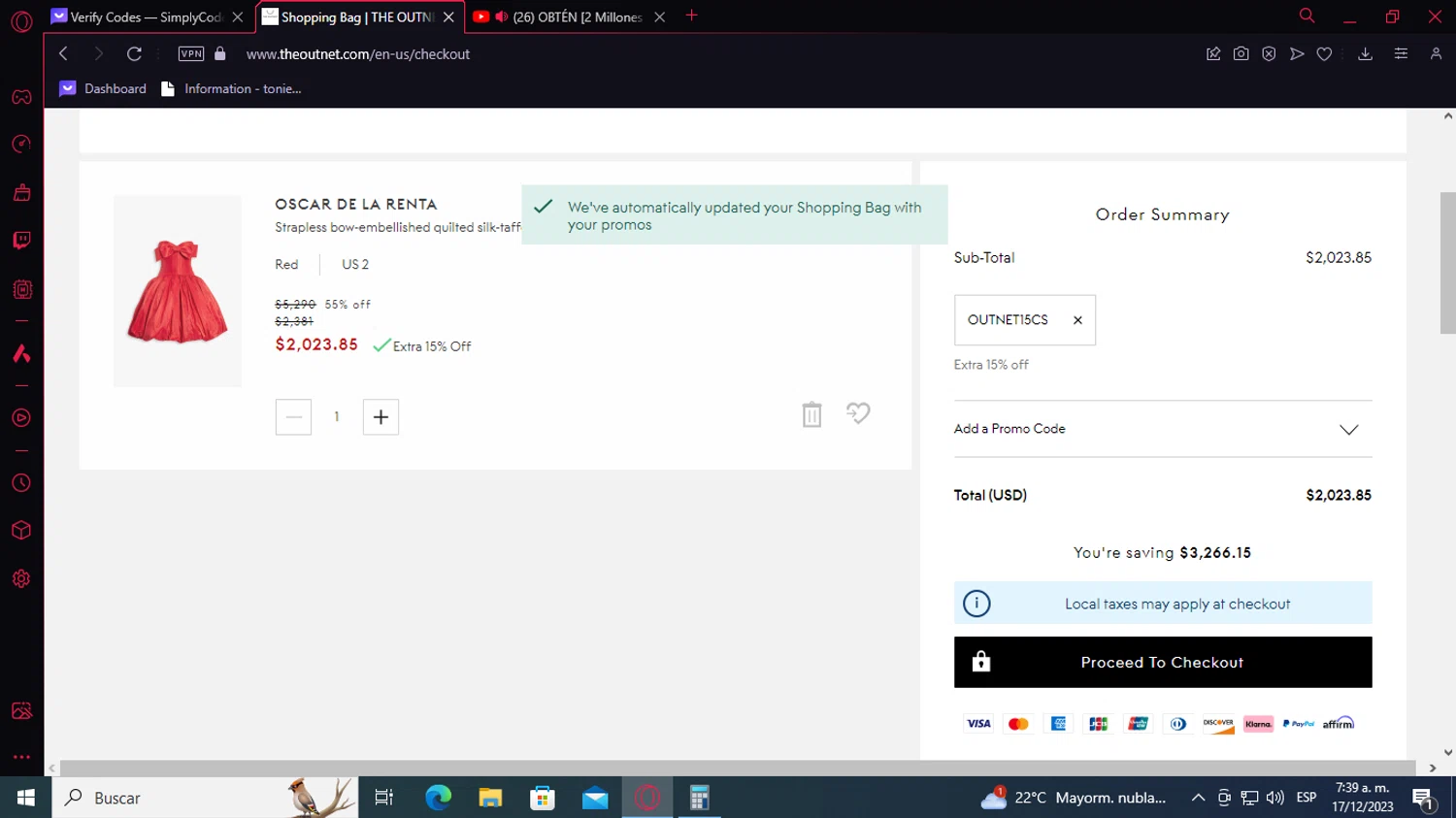Open sidebar three-dots more options
Viewport: 1456px width, 818px height.
click(x=21, y=757)
